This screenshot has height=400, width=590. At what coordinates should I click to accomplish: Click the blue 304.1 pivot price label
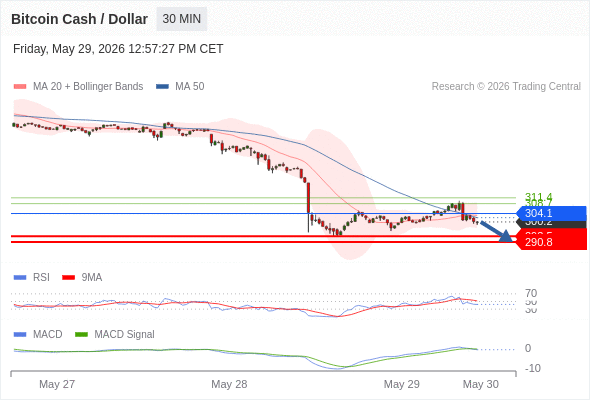pyautogui.click(x=551, y=213)
